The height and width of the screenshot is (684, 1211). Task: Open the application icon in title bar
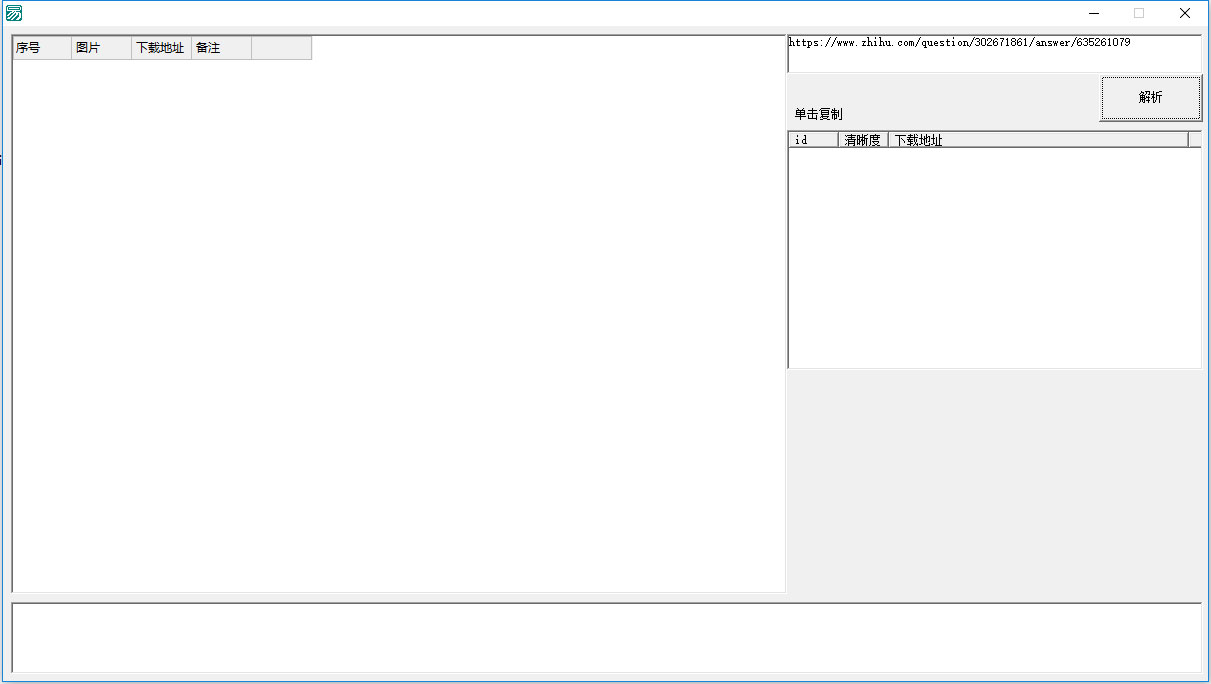tap(14, 13)
